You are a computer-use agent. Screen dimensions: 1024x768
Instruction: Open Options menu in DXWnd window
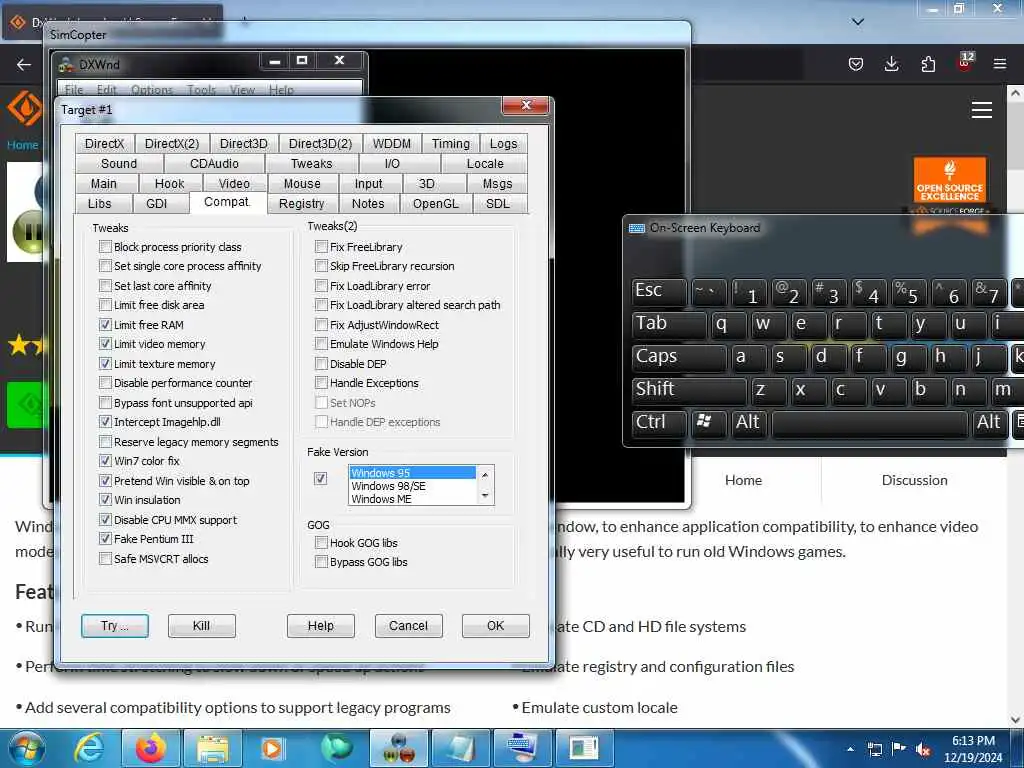pos(152,90)
